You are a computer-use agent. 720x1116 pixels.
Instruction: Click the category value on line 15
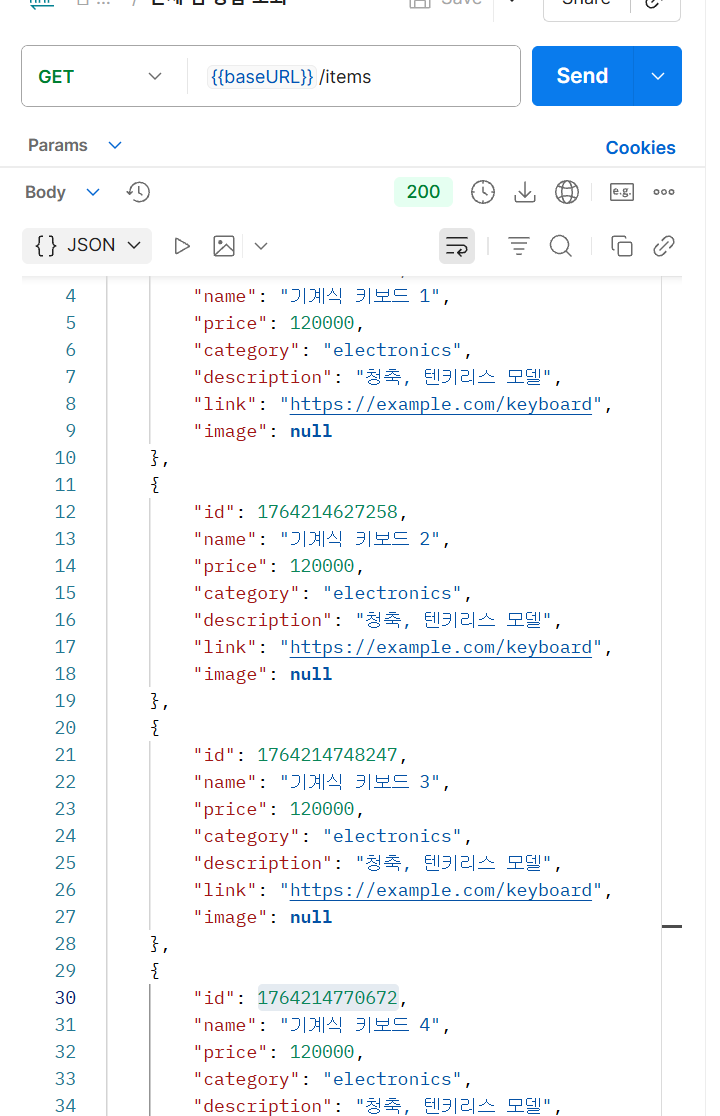[x=392, y=593]
